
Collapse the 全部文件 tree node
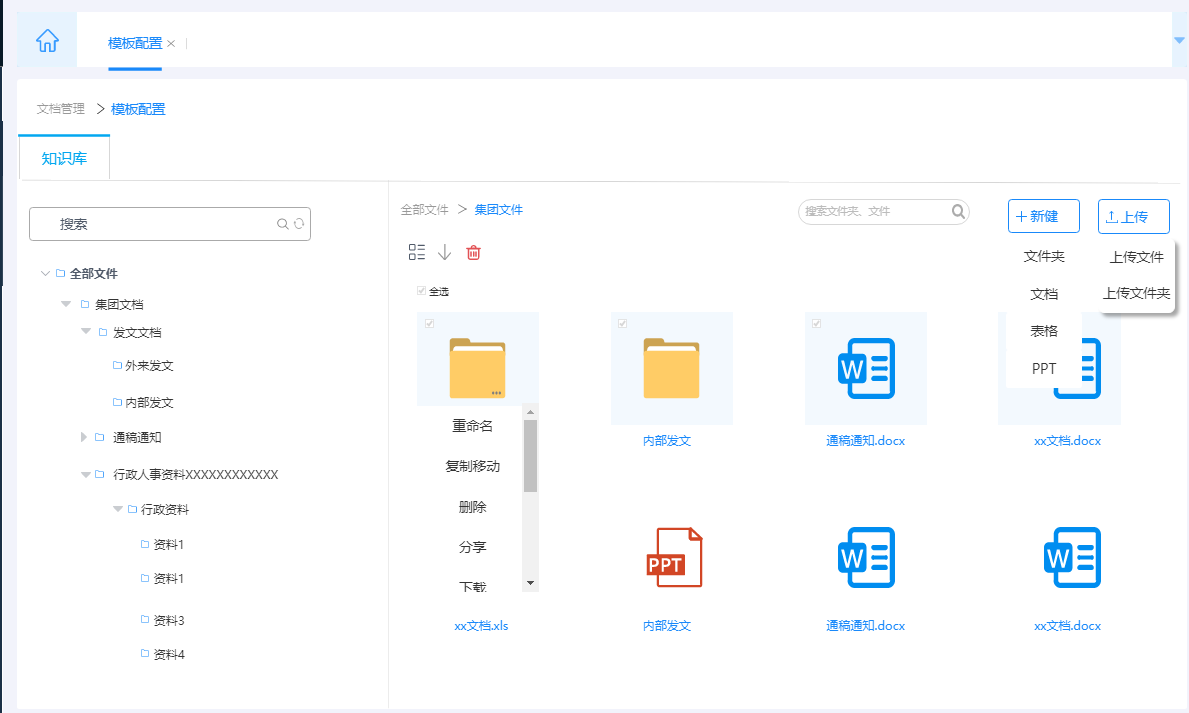(45, 273)
